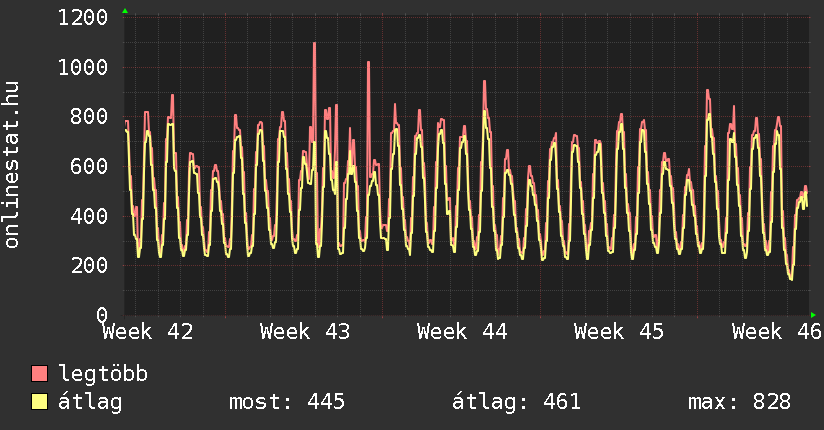
Task: Click the green arrow at x-axis right end
Action: (813, 315)
